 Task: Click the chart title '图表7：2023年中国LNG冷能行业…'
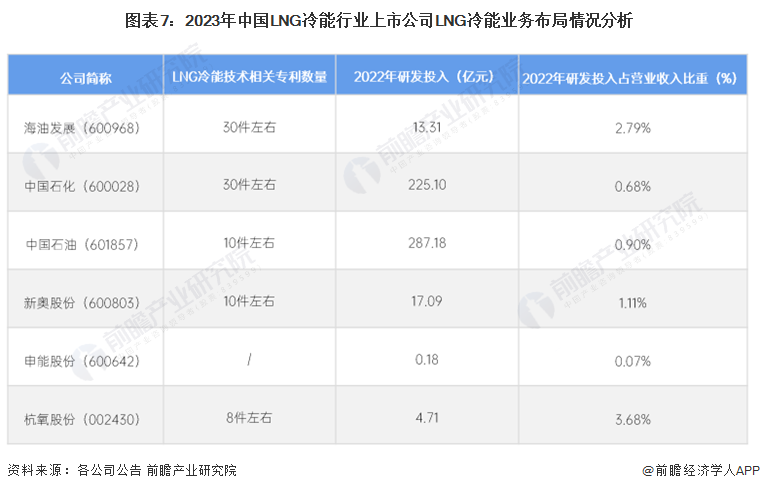tap(379, 20)
